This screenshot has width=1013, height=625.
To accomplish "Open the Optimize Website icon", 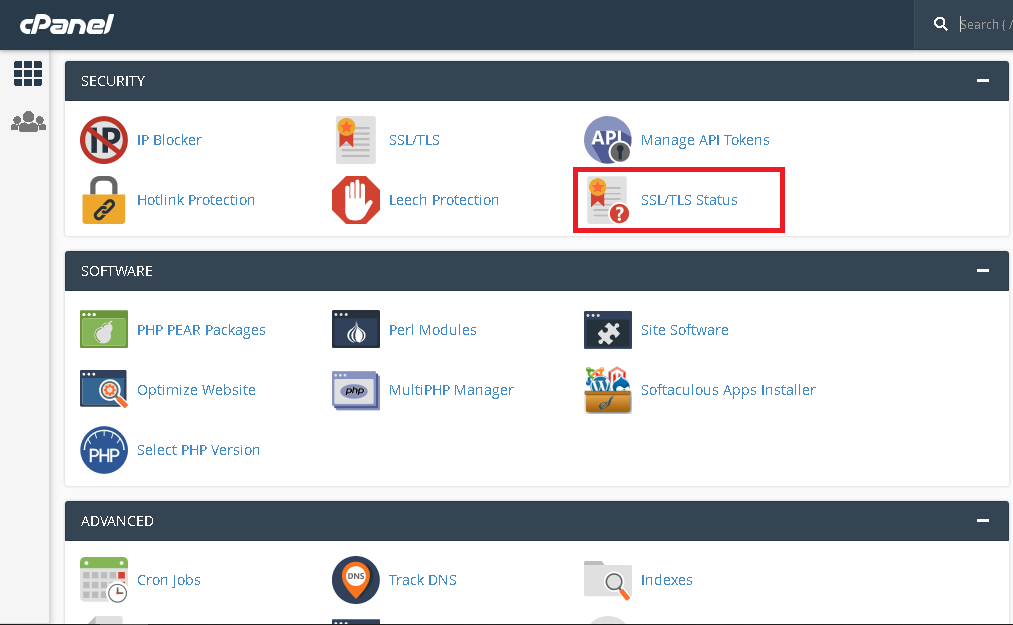I will click(104, 389).
